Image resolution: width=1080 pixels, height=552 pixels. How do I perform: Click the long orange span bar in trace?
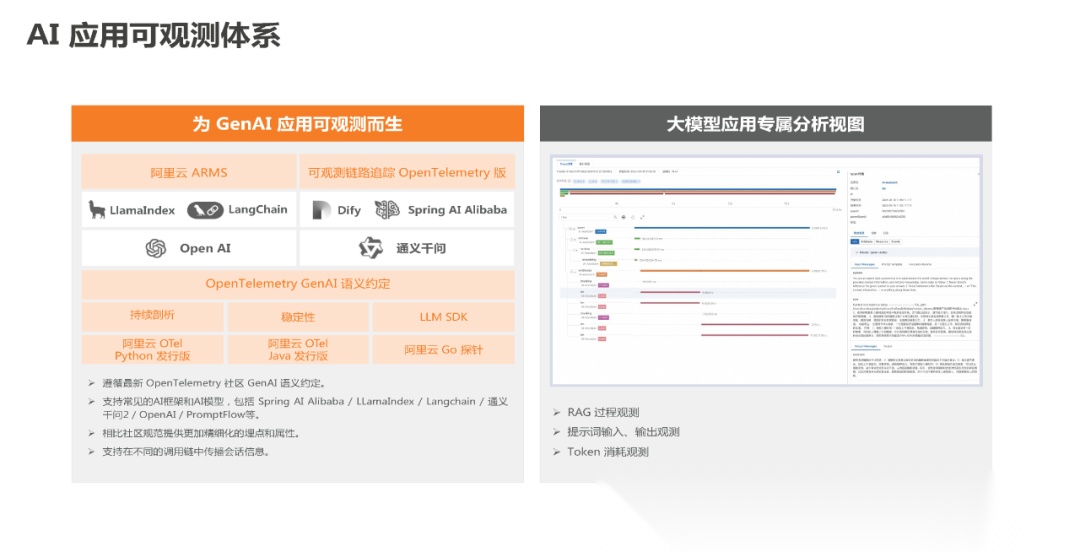pos(725,271)
